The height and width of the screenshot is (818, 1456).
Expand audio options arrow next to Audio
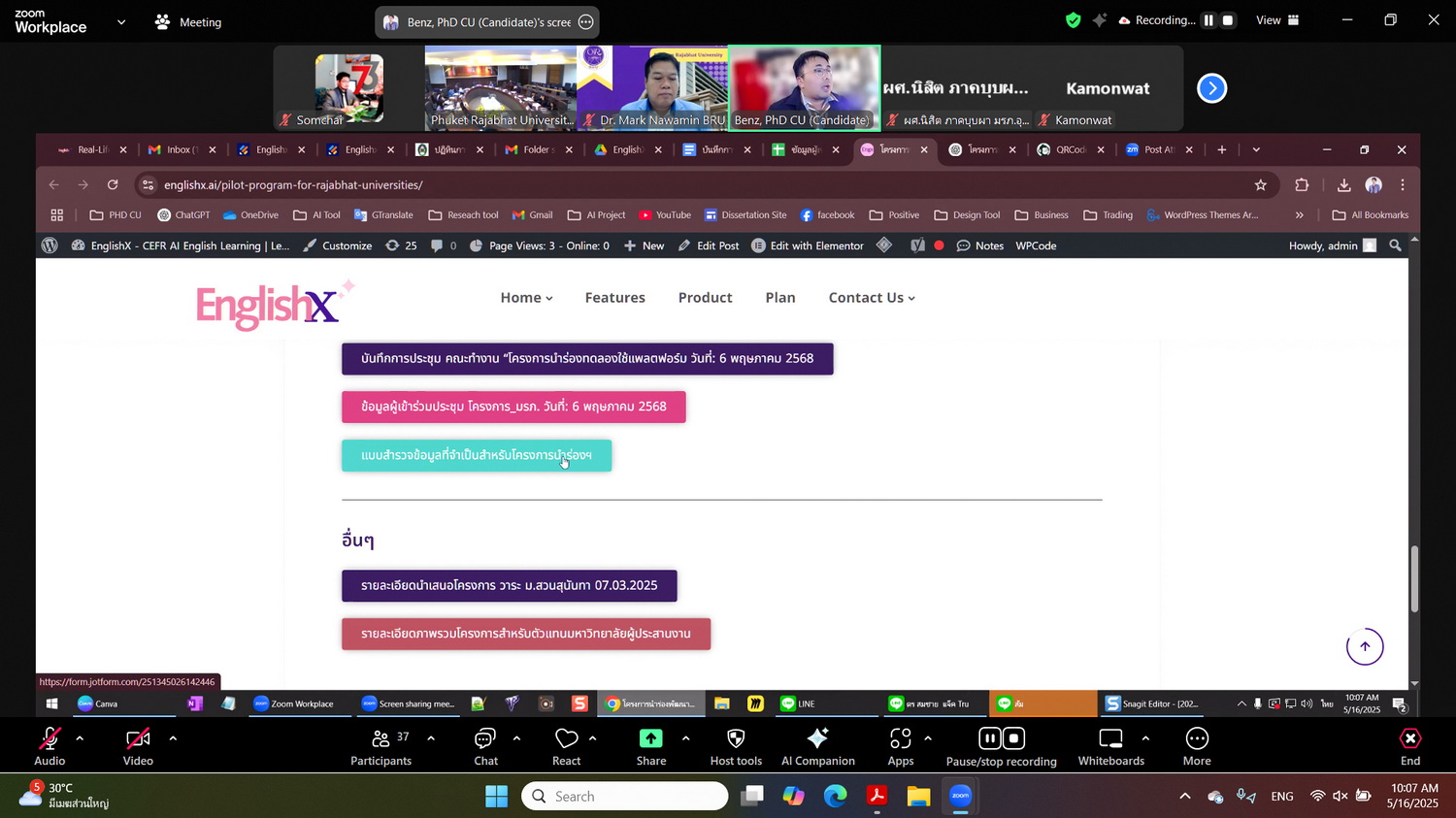coord(80,738)
